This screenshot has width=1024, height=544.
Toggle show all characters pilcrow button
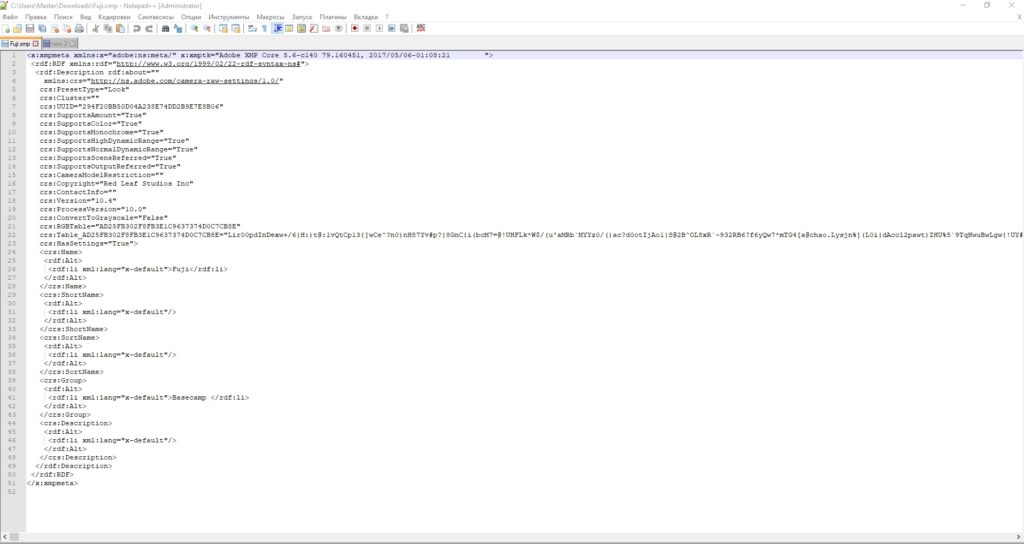tap(265, 28)
